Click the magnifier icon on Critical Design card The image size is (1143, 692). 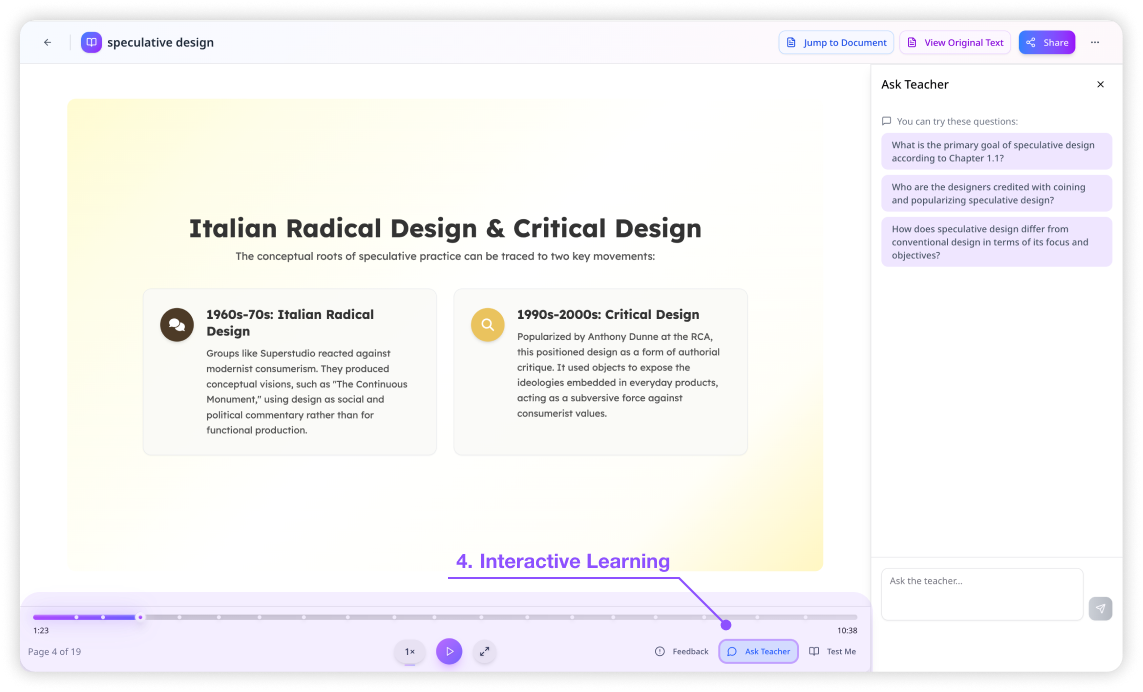coord(487,325)
